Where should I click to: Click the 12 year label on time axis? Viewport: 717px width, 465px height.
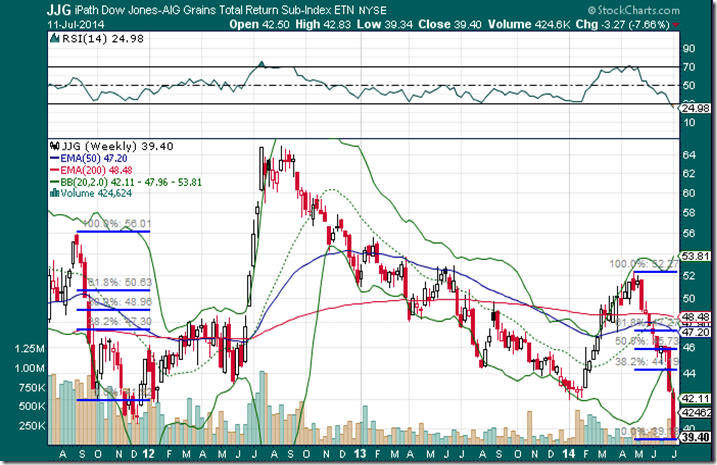[148, 451]
